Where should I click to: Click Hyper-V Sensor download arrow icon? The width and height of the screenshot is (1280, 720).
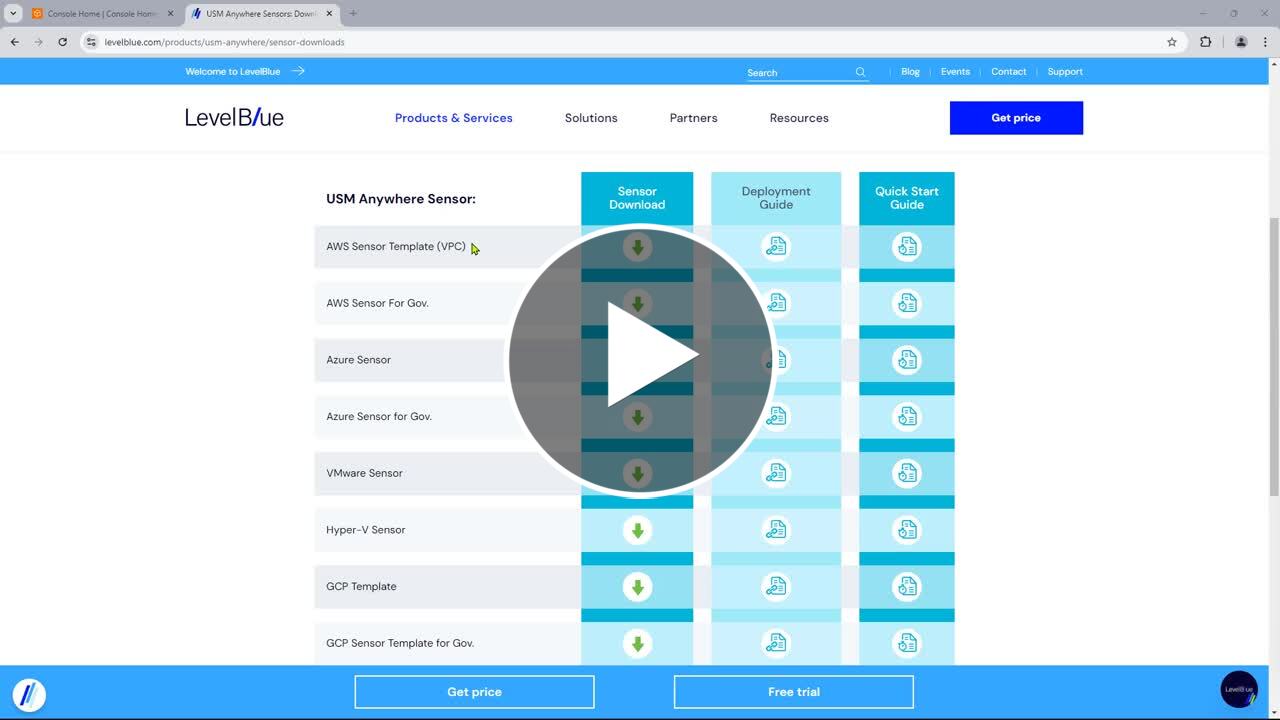637,530
